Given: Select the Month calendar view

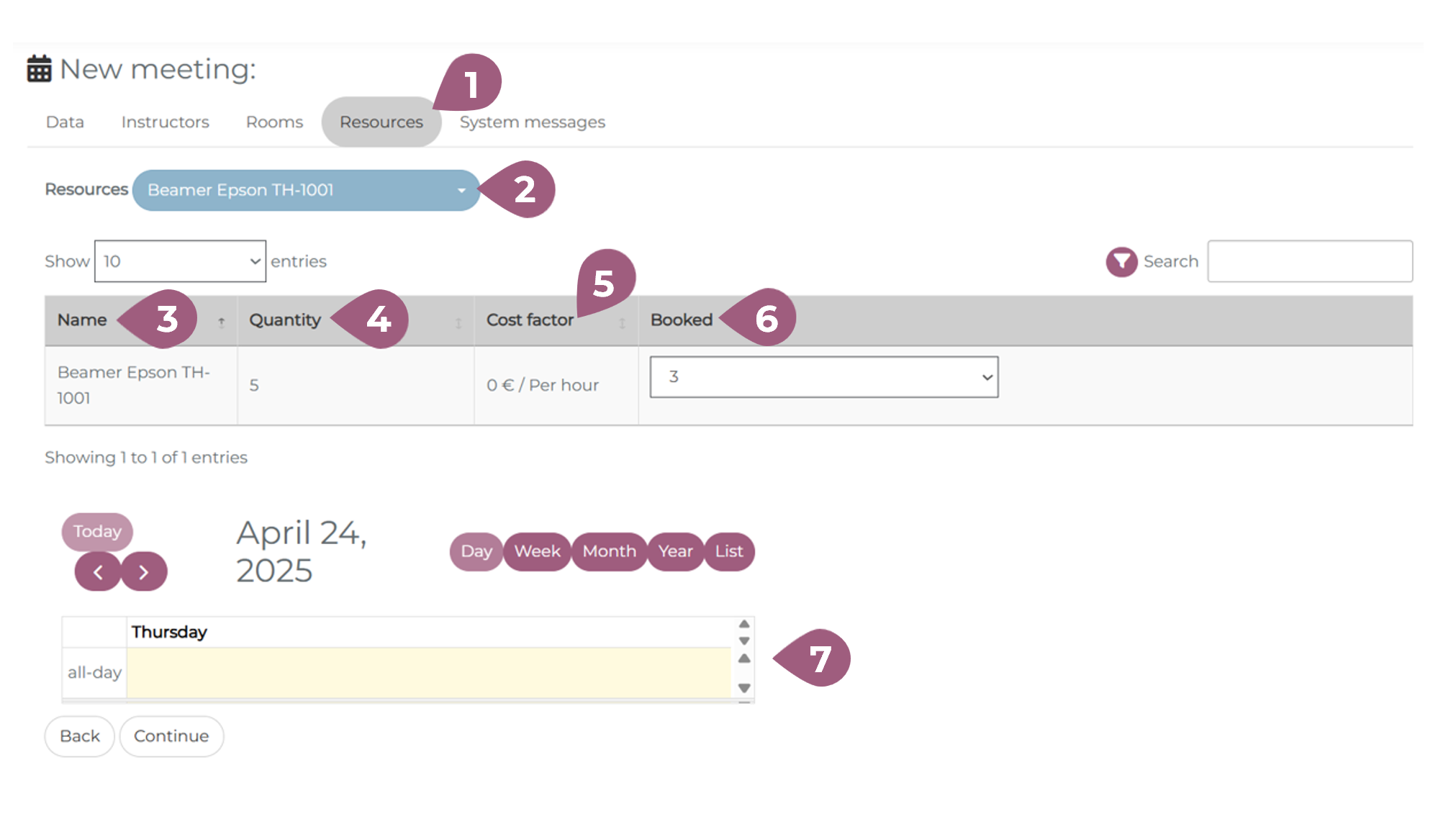Looking at the screenshot, I should tap(609, 552).
